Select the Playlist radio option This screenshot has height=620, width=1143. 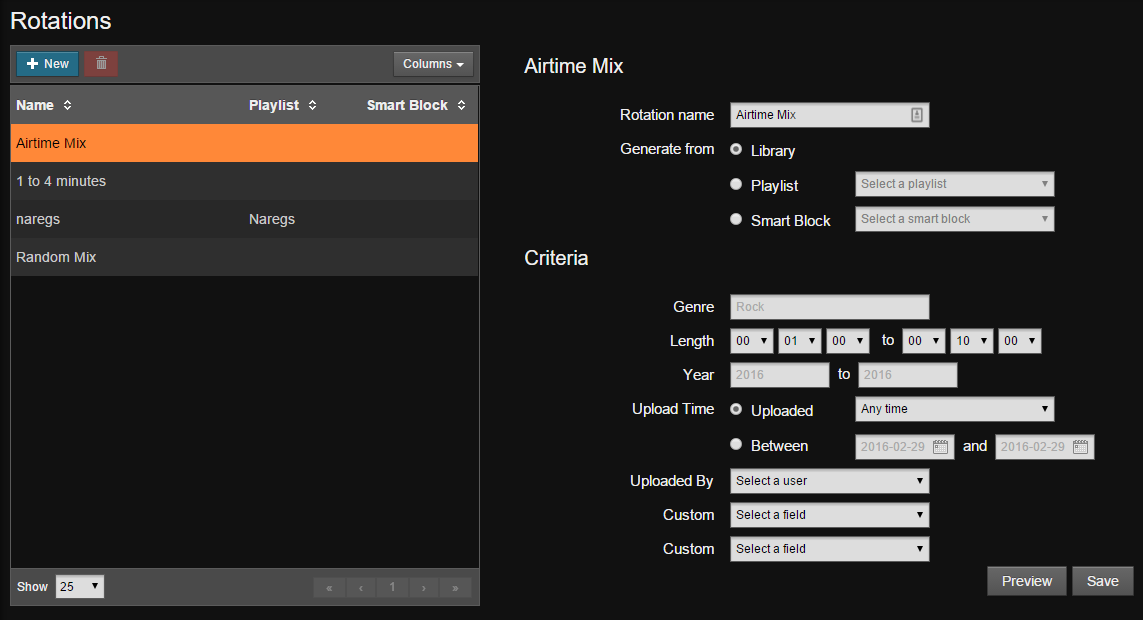(x=736, y=184)
